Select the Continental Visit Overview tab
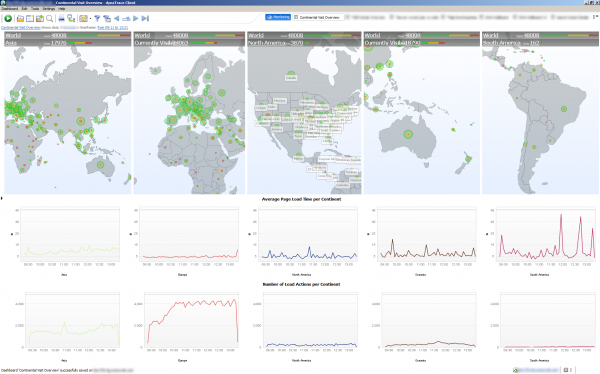The image size is (600, 374). coord(317,17)
